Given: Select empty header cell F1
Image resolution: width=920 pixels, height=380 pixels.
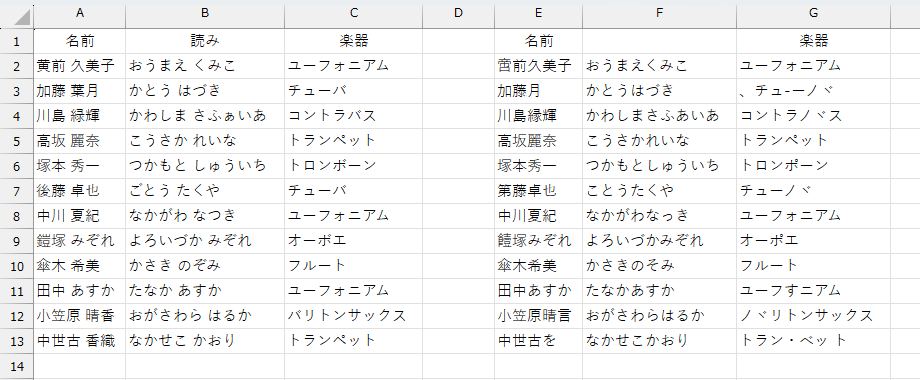Looking at the screenshot, I should (659, 41).
